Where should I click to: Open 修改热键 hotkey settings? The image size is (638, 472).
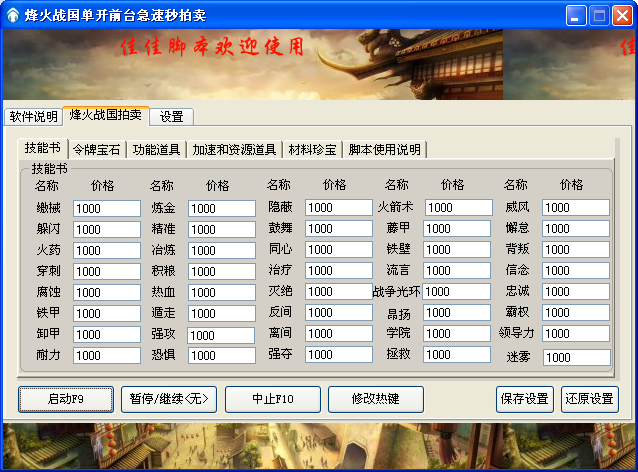[x=376, y=399]
